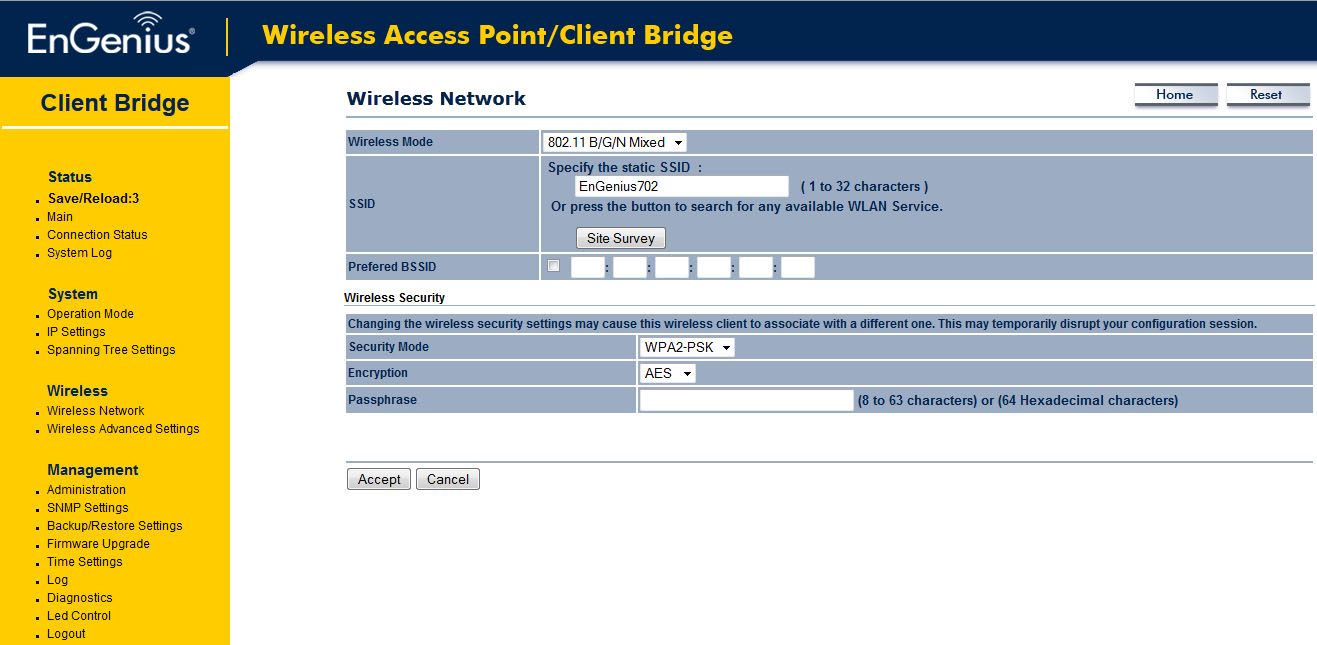Focus the Passphrase input field
Screen dimensions: 1317x645
tap(746, 400)
